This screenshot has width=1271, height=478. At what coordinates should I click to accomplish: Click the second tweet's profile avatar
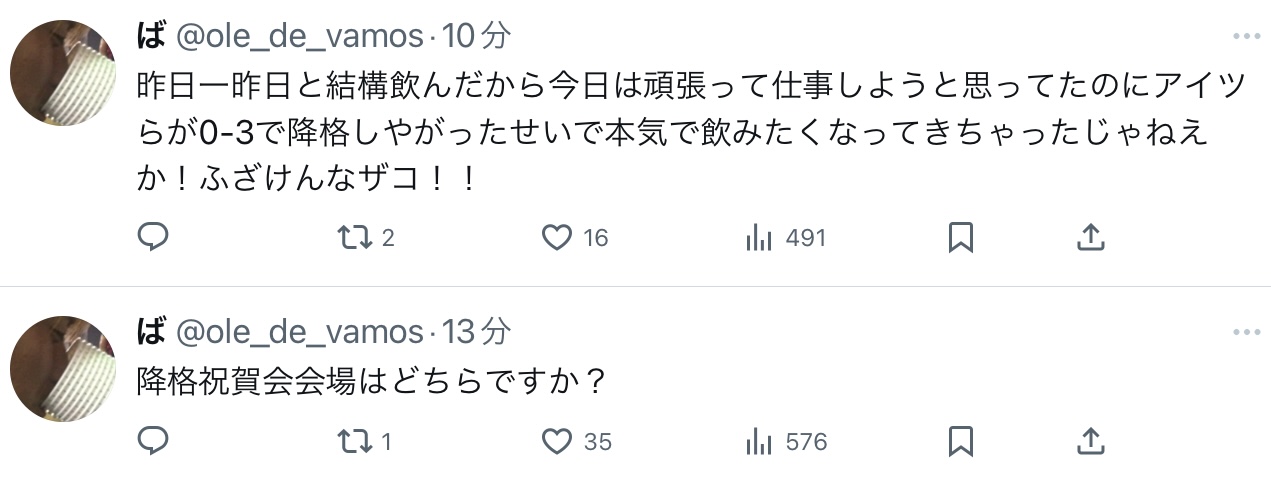63,368
